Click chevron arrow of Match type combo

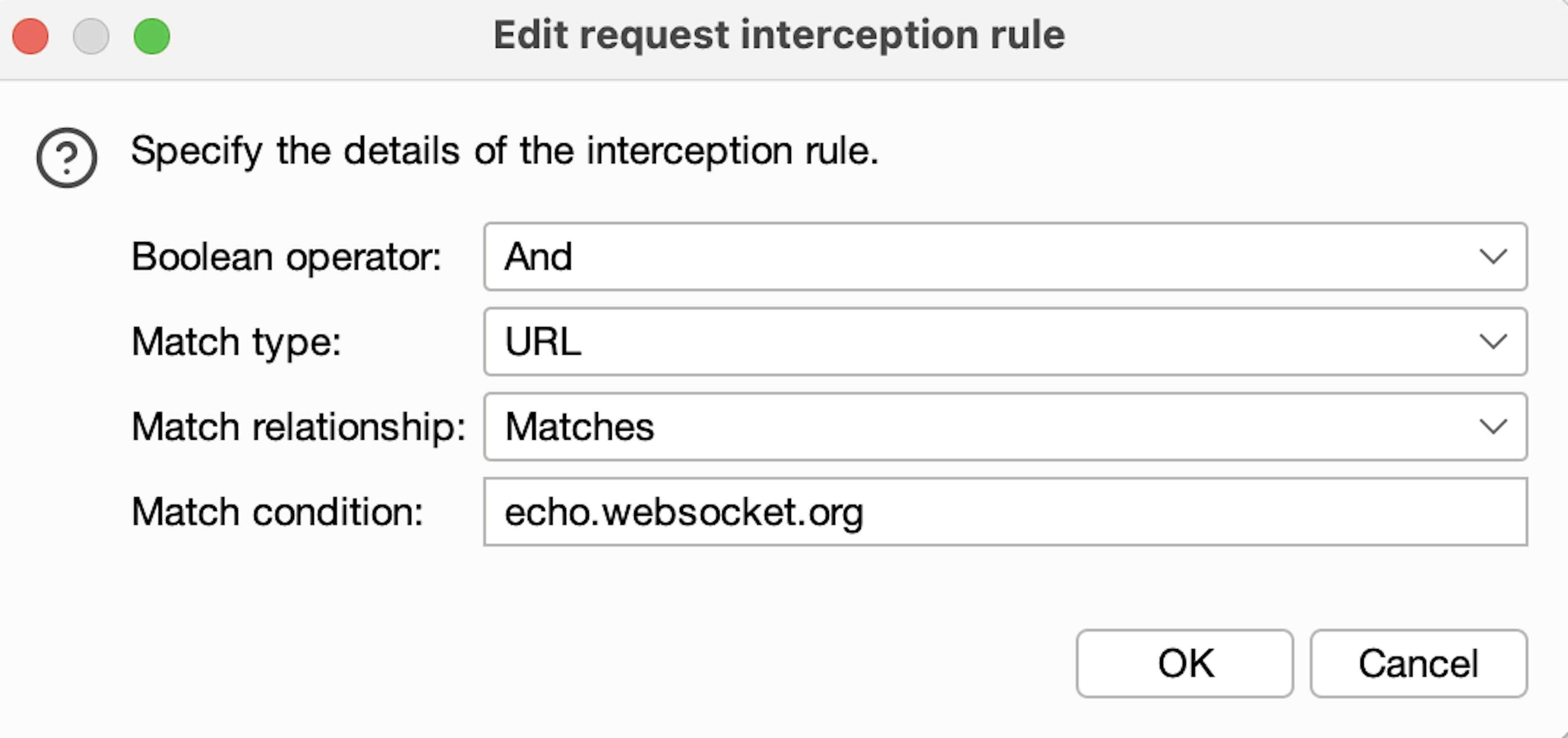1492,341
